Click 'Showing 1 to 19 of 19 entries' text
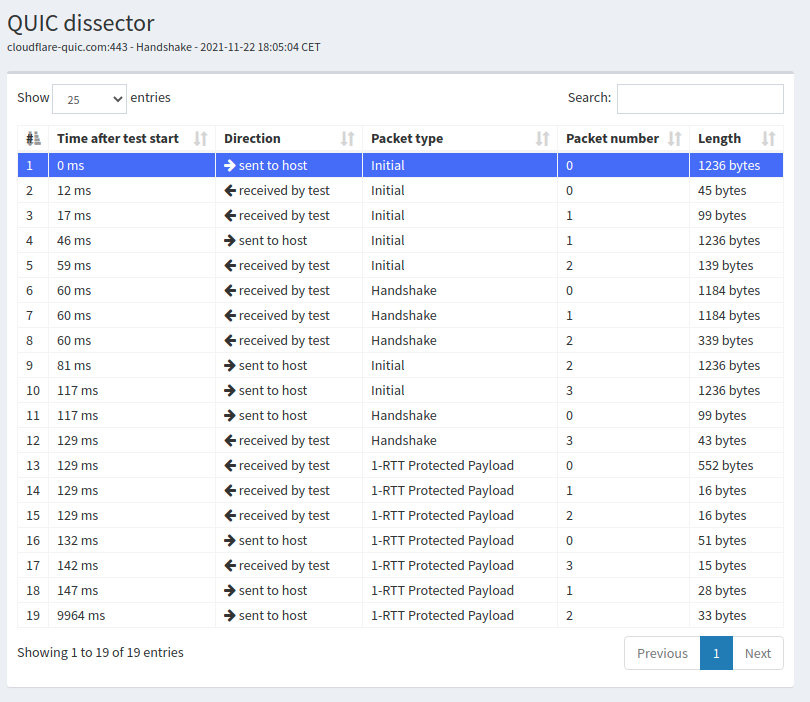Viewport: 810px width, 702px height. click(x=100, y=652)
